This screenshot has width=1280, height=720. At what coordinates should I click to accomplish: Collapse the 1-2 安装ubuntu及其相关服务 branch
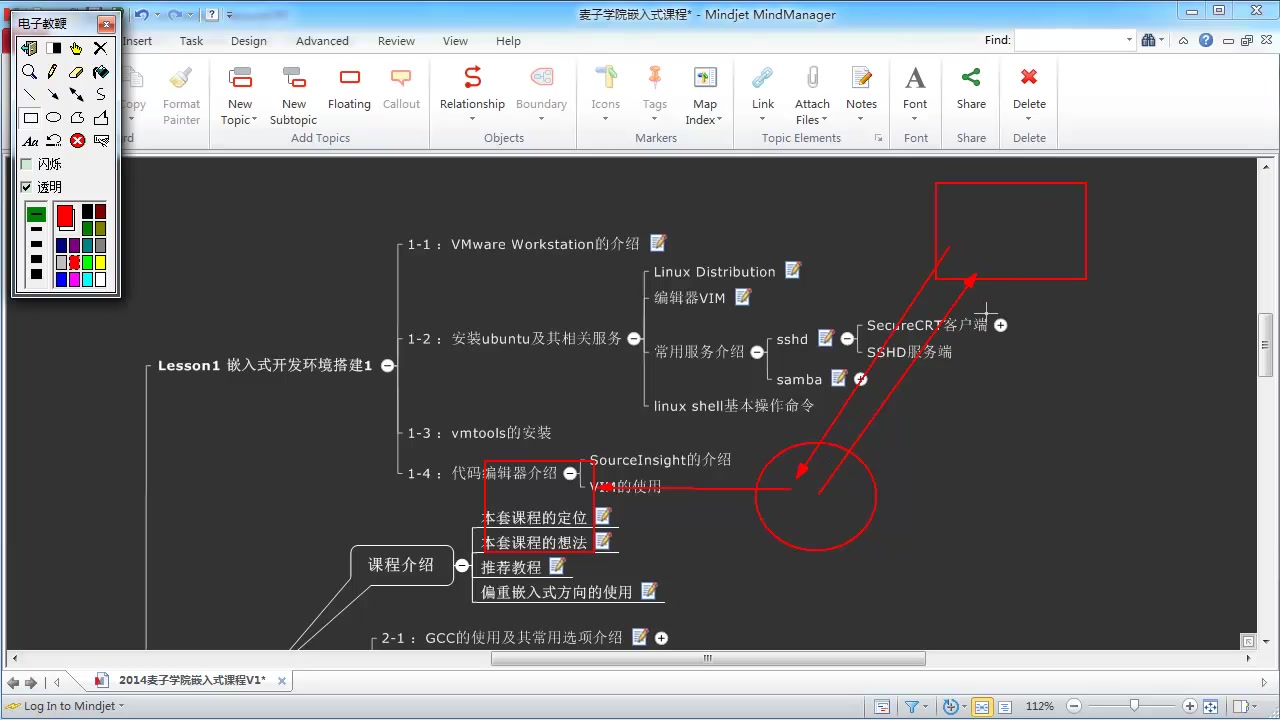coord(633,339)
